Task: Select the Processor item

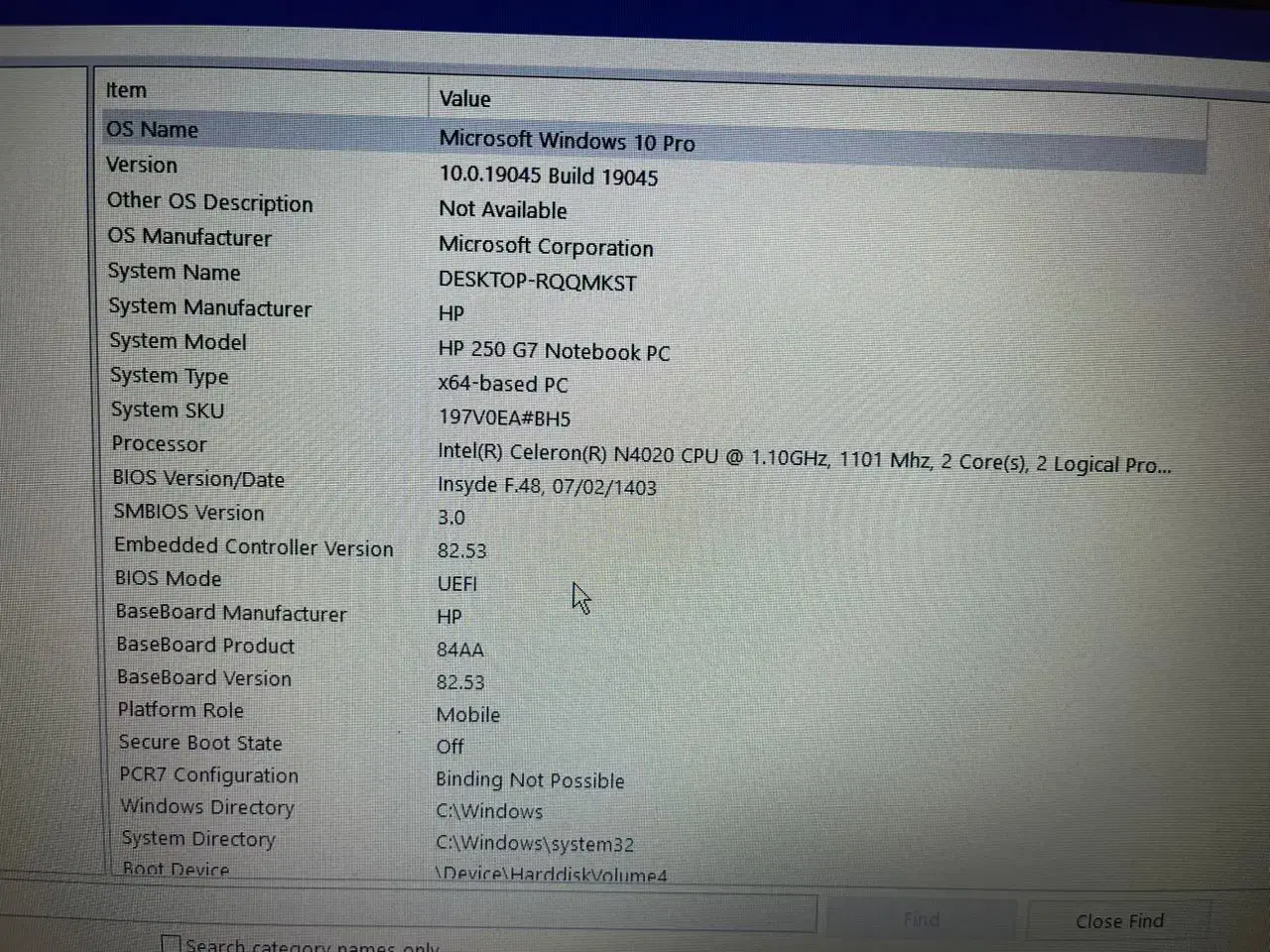Action: pyautogui.click(x=160, y=444)
